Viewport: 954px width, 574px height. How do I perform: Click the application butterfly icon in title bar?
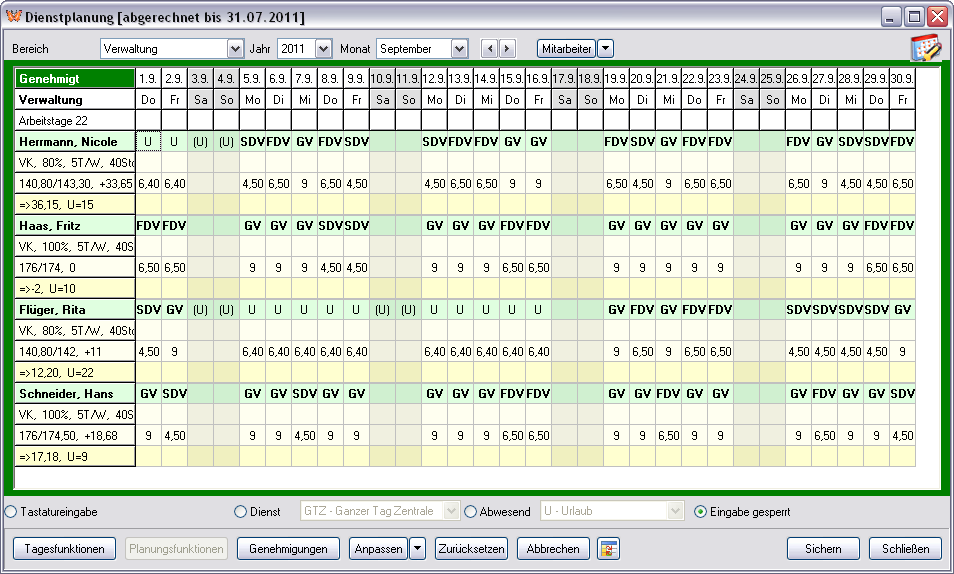click(13, 16)
